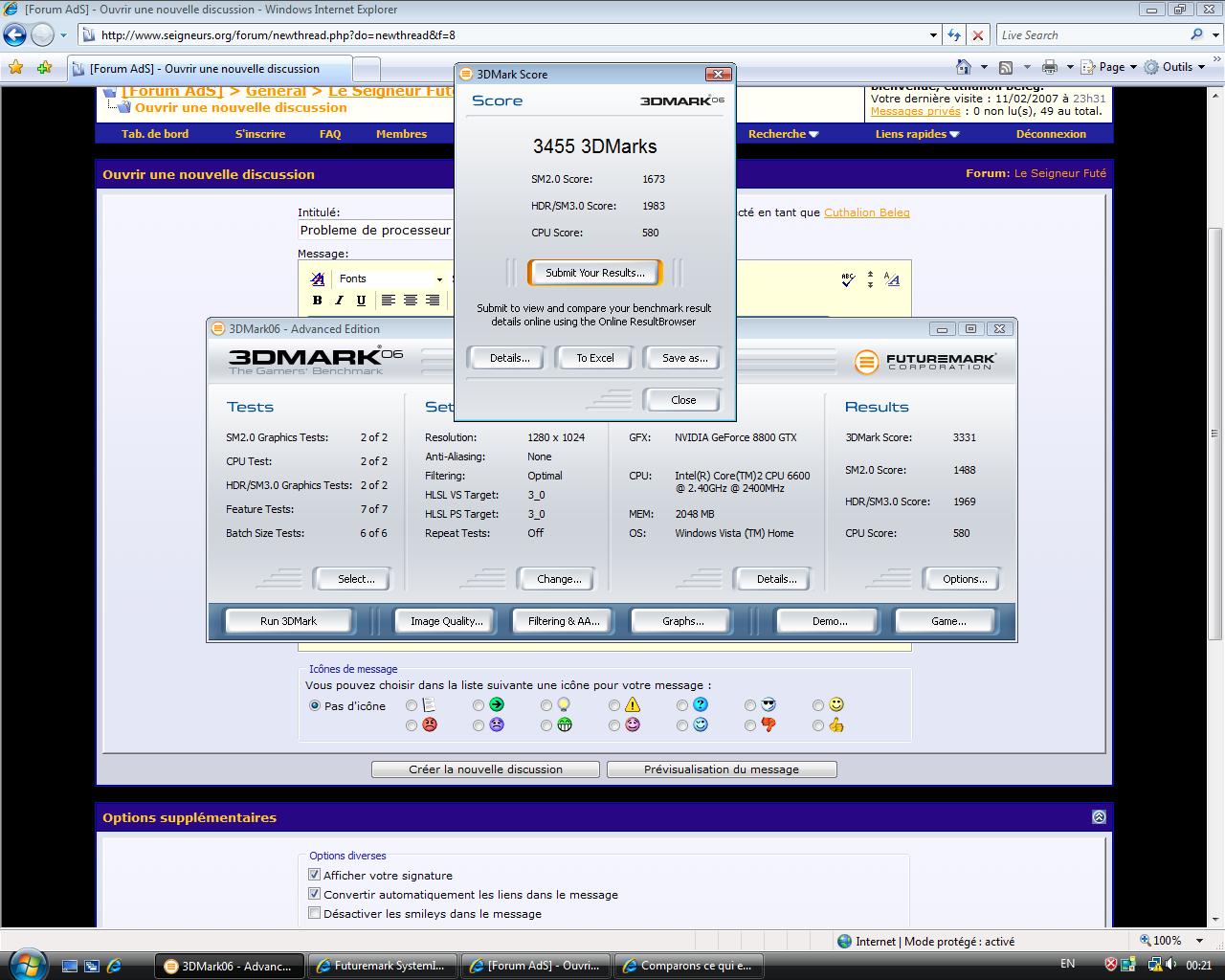Click the Add to Favorites icon
1225x980 pixels.
(44, 68)
